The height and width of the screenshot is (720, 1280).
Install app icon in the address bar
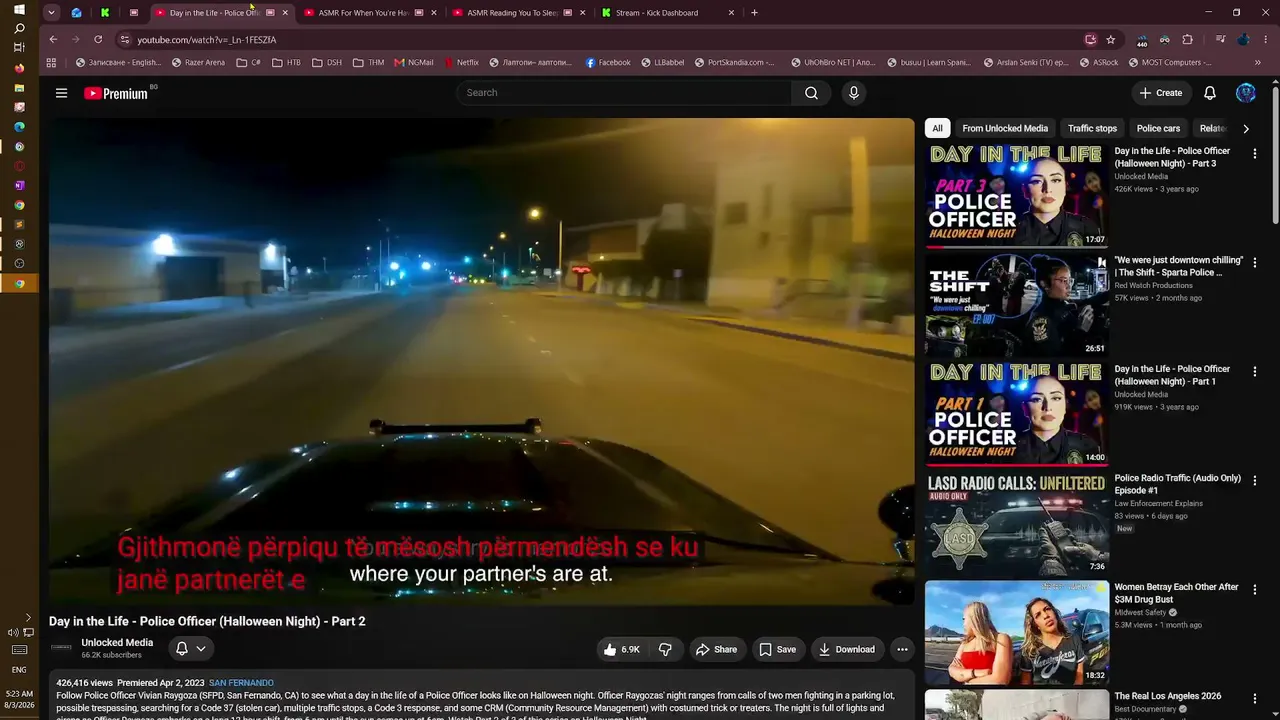[1091, 40]
